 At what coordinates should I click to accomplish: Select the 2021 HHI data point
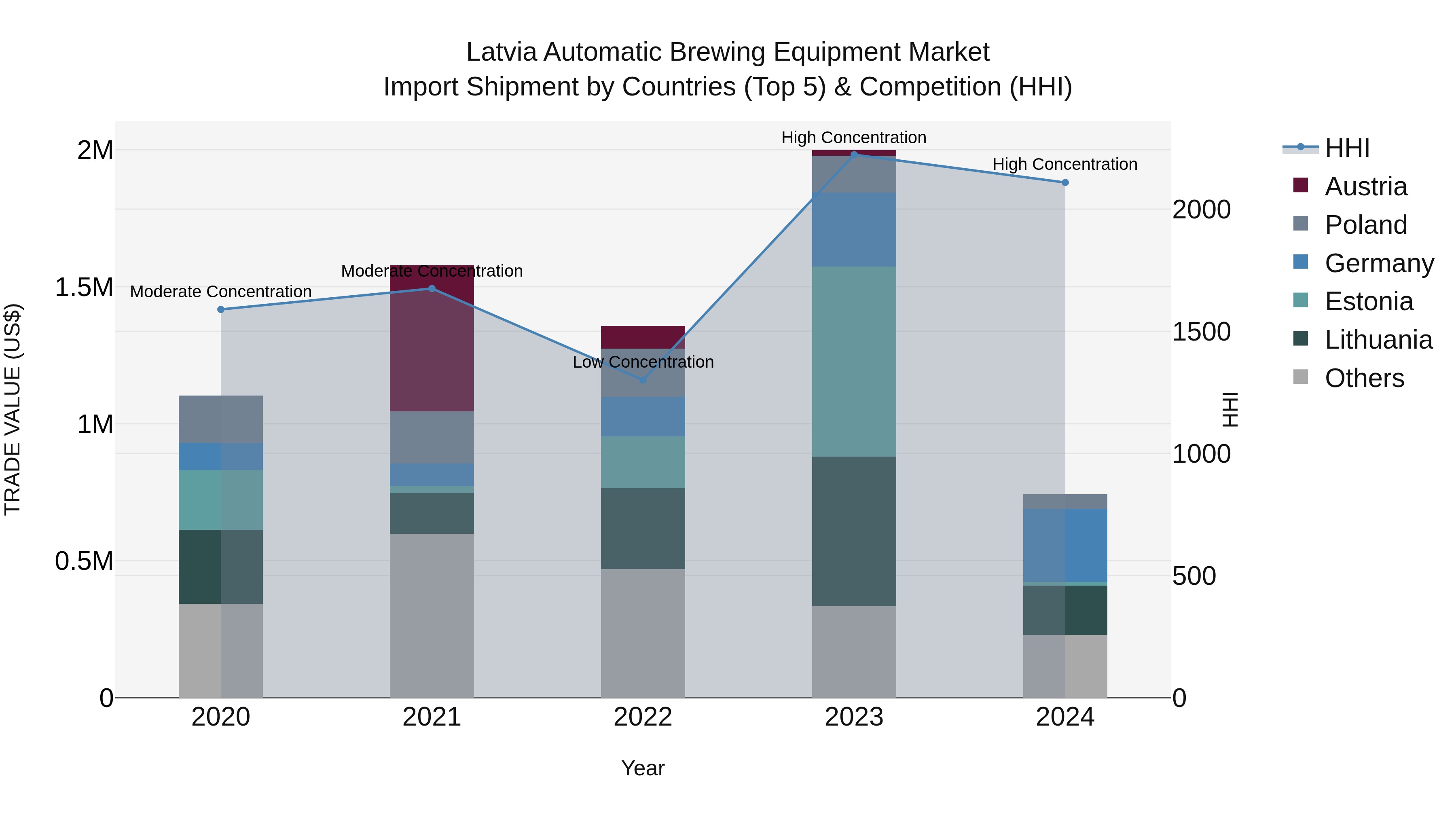pos(432,289)
